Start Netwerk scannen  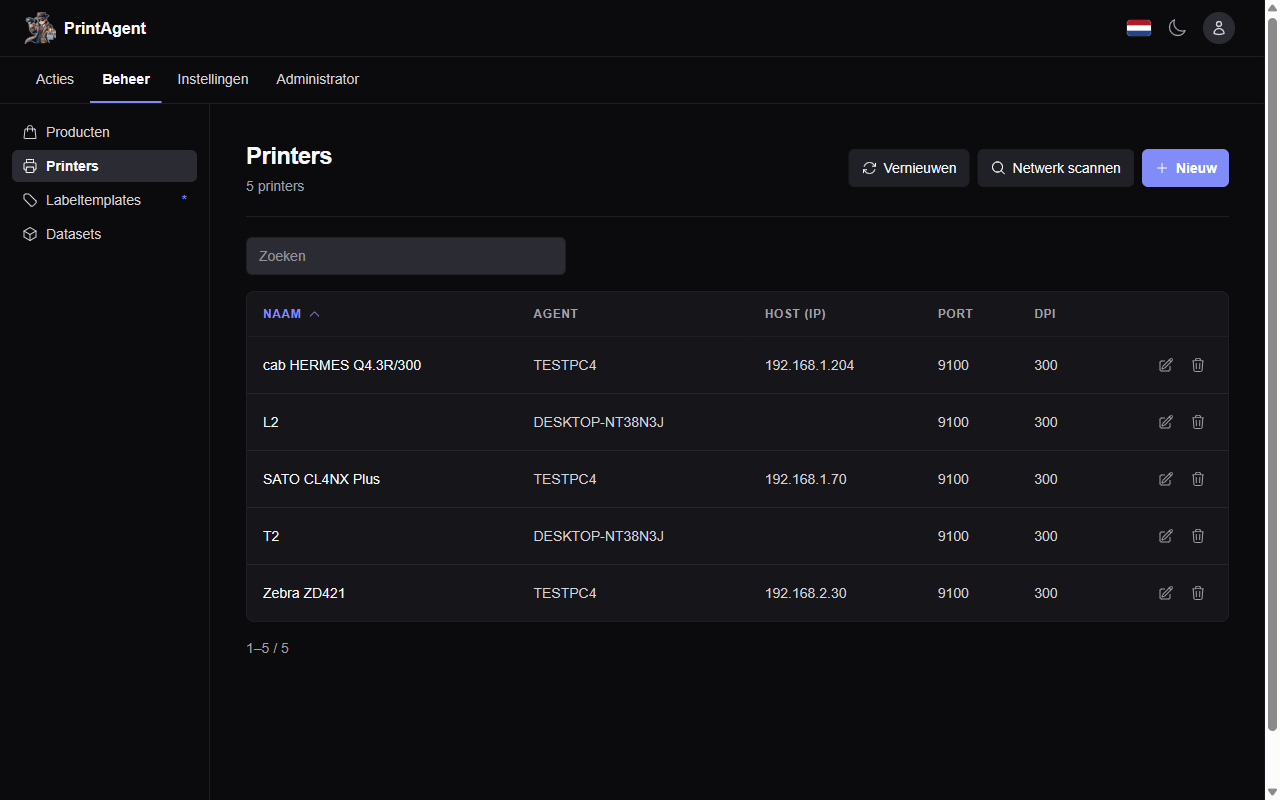[x=1056, y=168]
